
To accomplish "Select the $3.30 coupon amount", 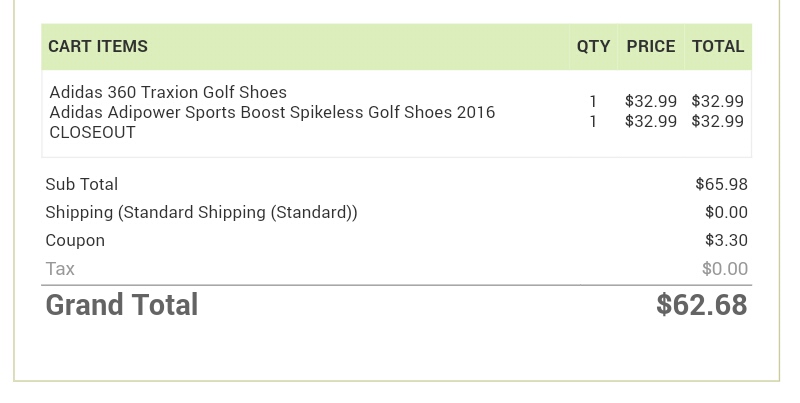I will 726,240.
